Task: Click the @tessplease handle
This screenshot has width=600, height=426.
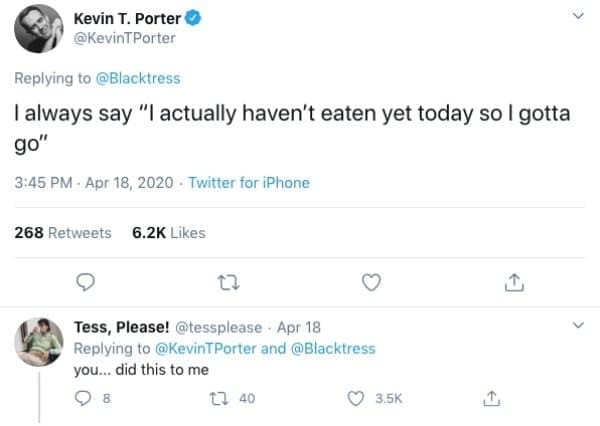Action: coord(219,327)
